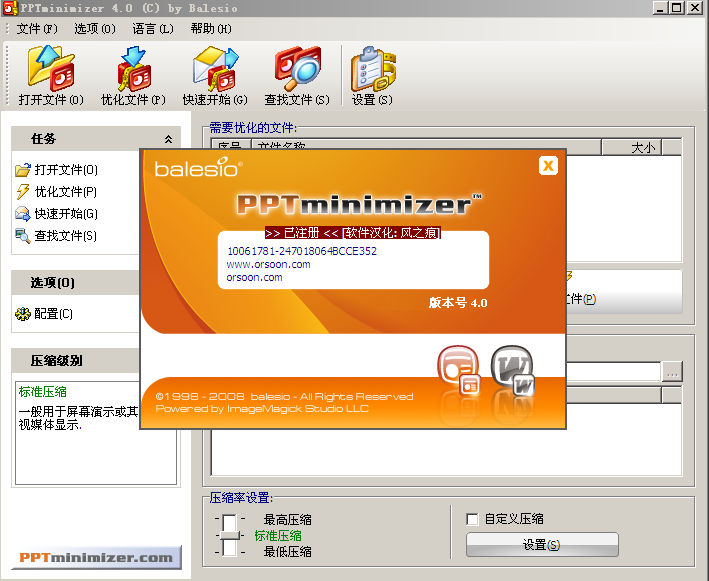Click 快速开始(G) task link in sidebar
Viewport: 709px width, 581px height.
[66, 213]
